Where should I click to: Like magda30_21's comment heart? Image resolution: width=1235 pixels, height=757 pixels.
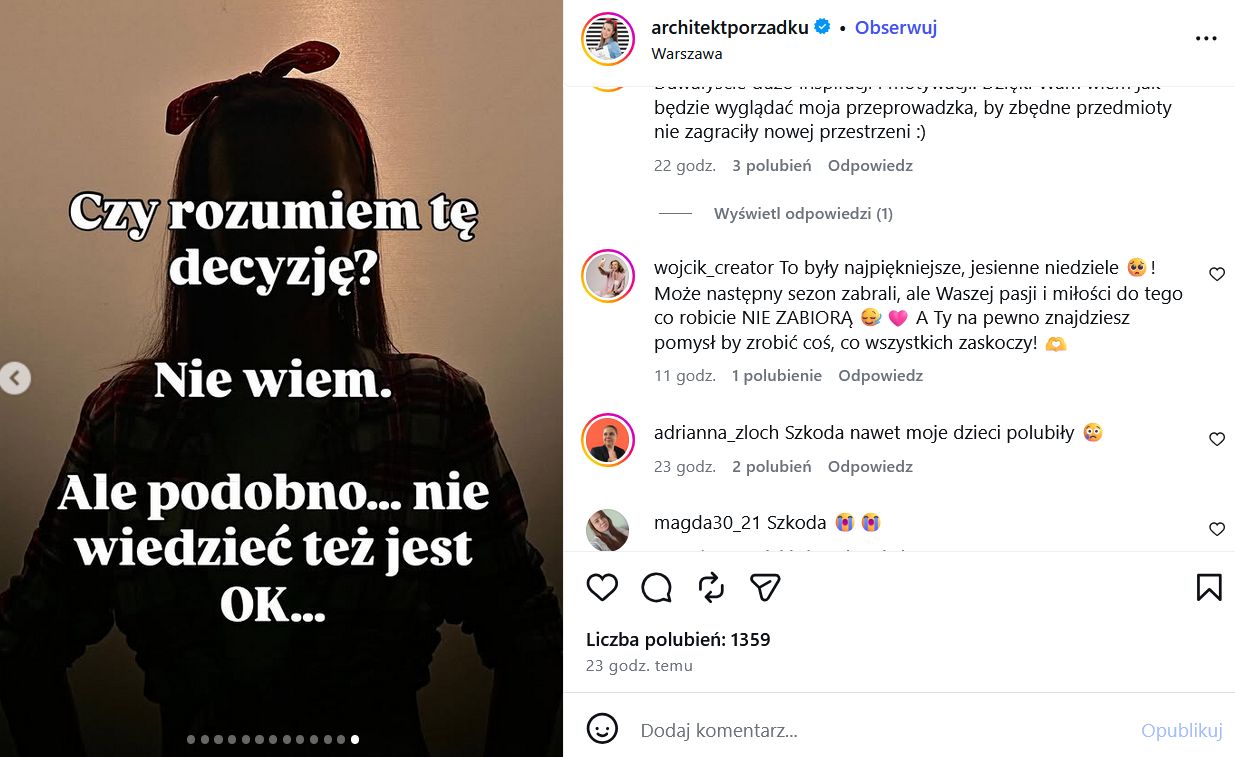(1216, 529)
